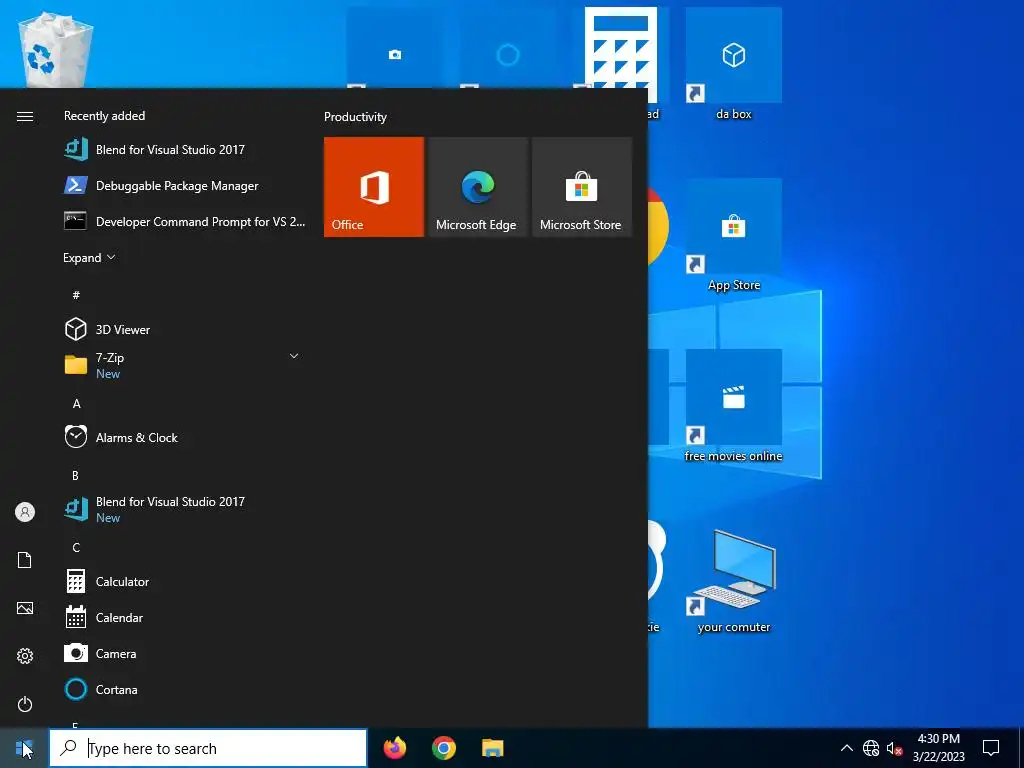Open the App Store desktop shortcut
The image size is (1024, 768).
click(733, 235)
